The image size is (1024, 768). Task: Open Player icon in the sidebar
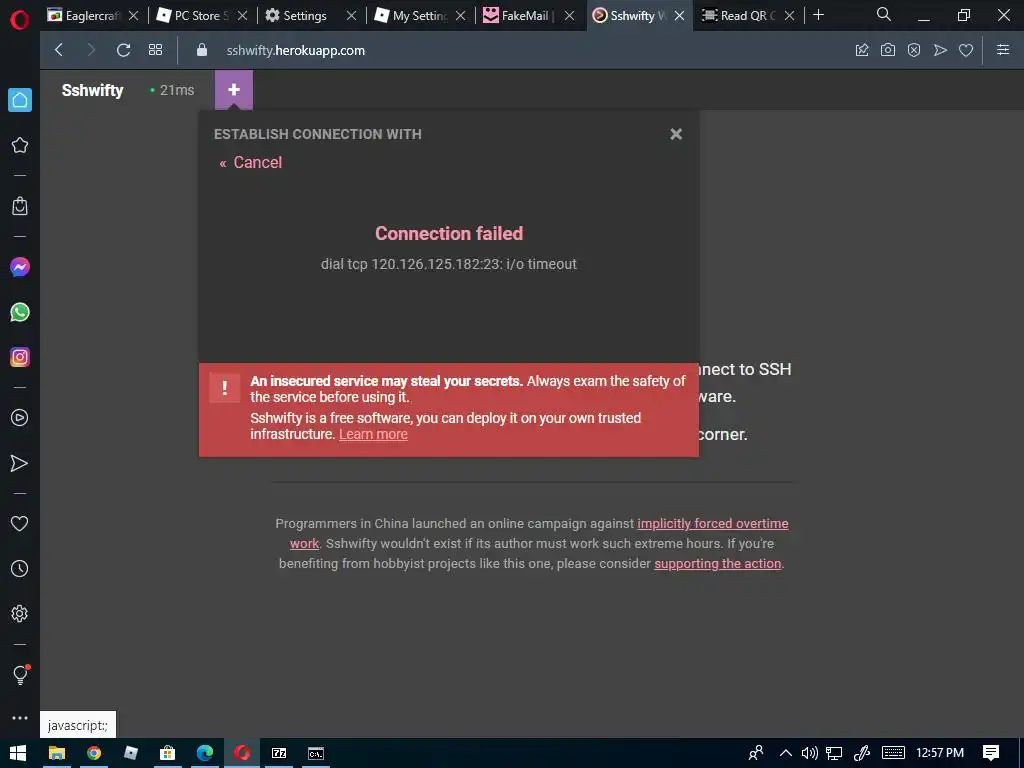point(20,418)
